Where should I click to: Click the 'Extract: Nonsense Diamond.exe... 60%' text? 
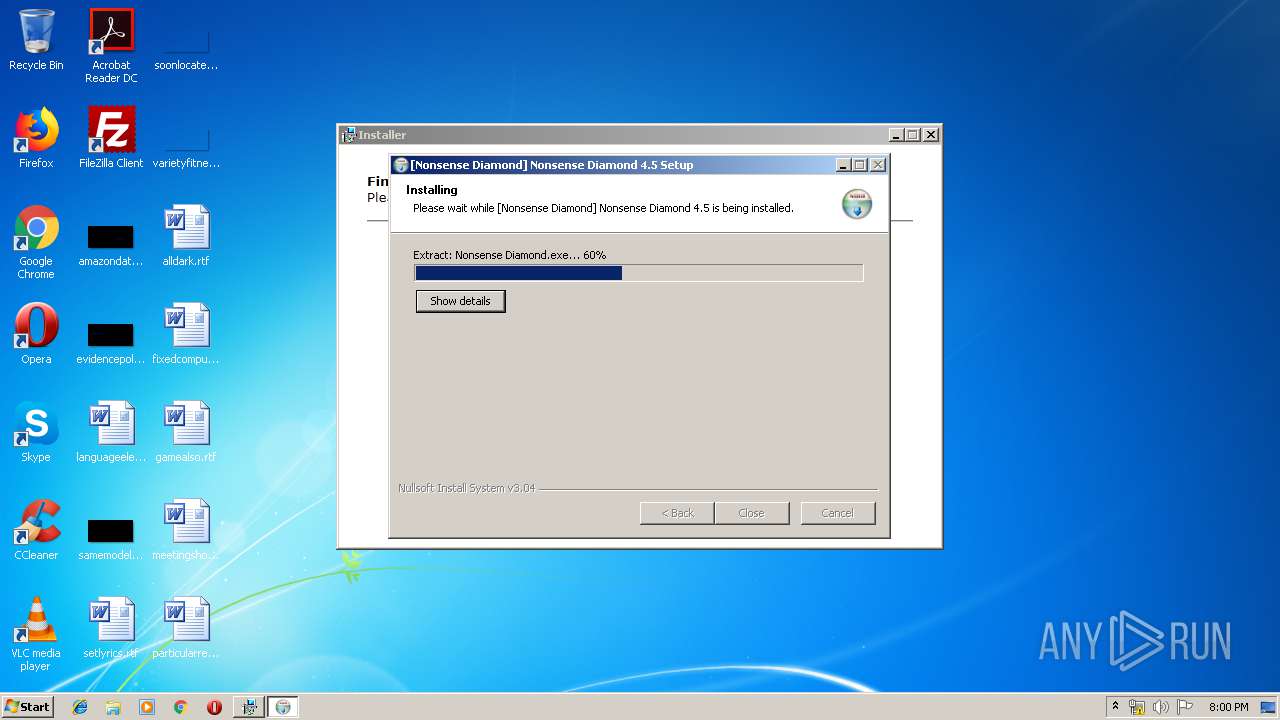click(x=509, y=255)
